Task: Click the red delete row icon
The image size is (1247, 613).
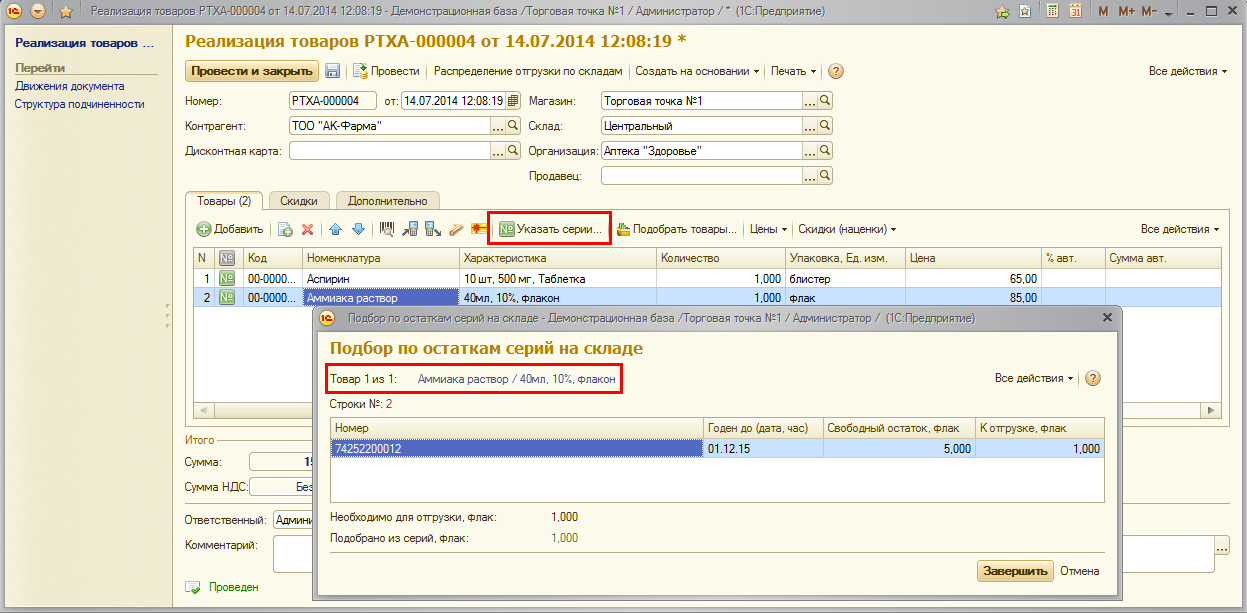Action: (308, 229)
